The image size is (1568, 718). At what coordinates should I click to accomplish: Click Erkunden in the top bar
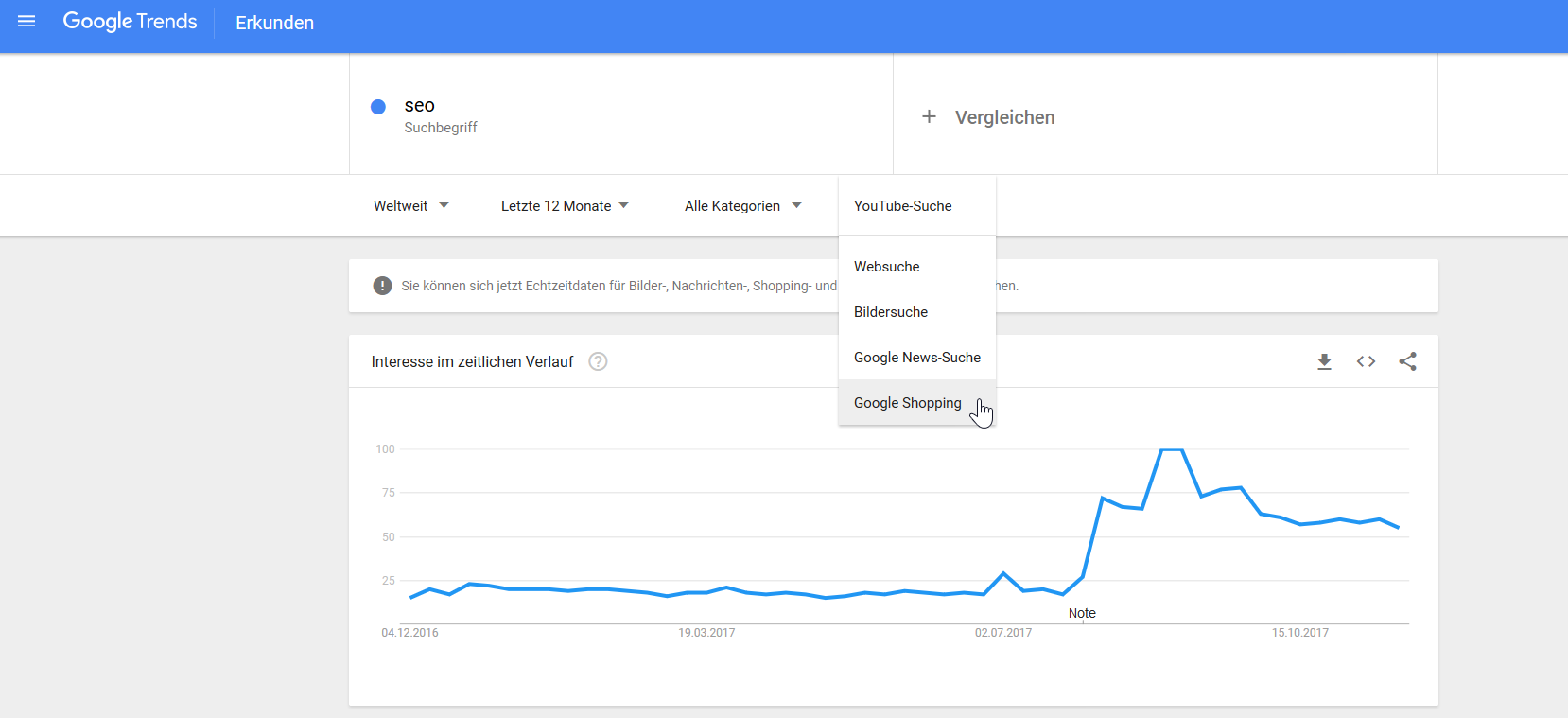pyautogui.click(x=273, y=22)
